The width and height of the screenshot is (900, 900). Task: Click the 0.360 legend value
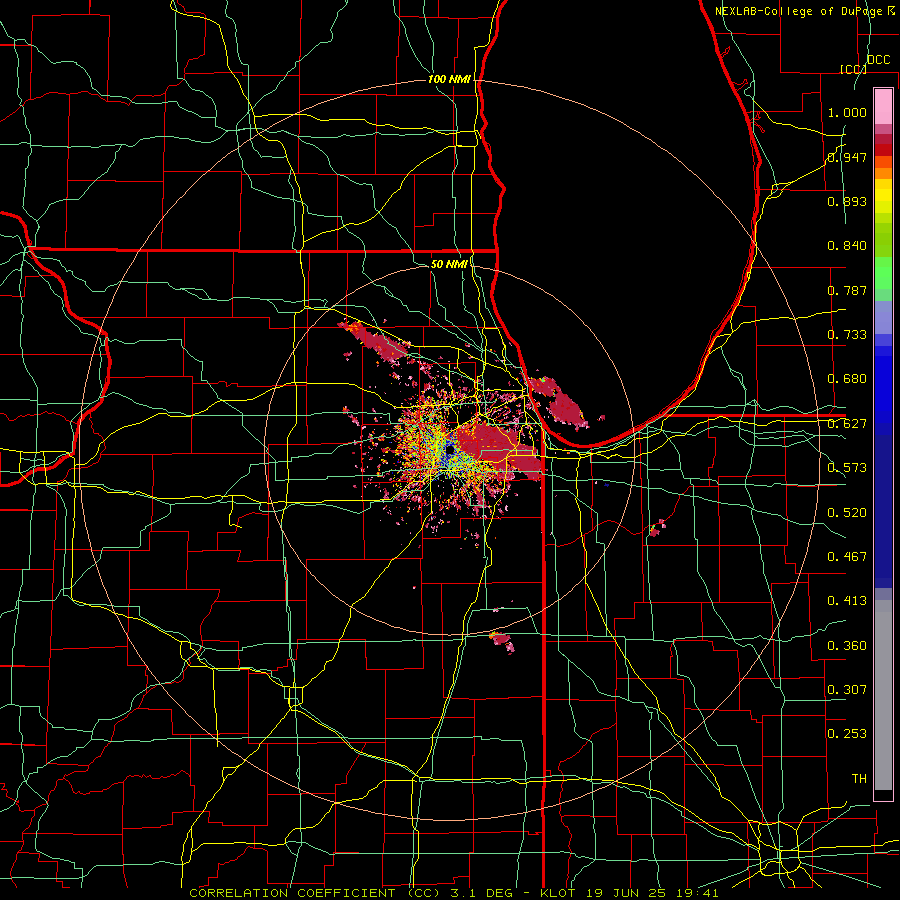pyautogui.click(x=847, y=646)
